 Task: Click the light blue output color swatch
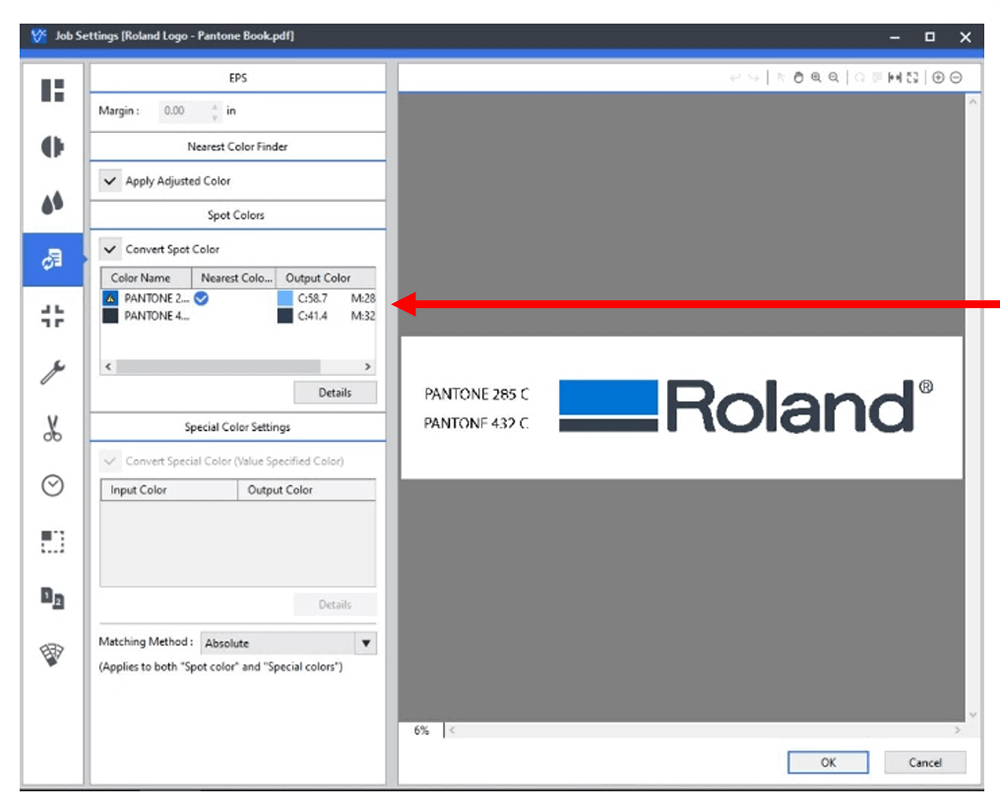click(x=285, y=298)
